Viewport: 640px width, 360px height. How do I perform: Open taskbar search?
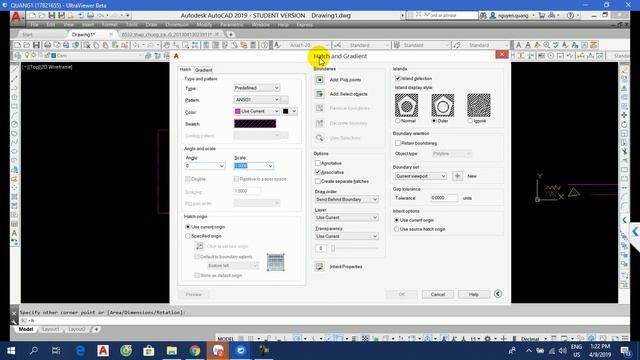click(34, 351)
